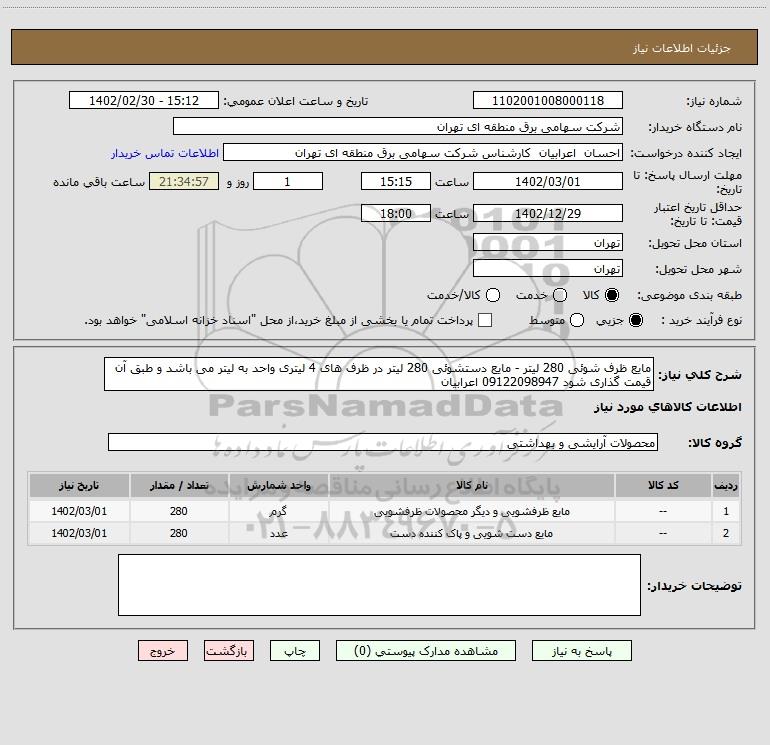Select the کالا/خدمت radio button
770x745 pixels.
point(493,295)
